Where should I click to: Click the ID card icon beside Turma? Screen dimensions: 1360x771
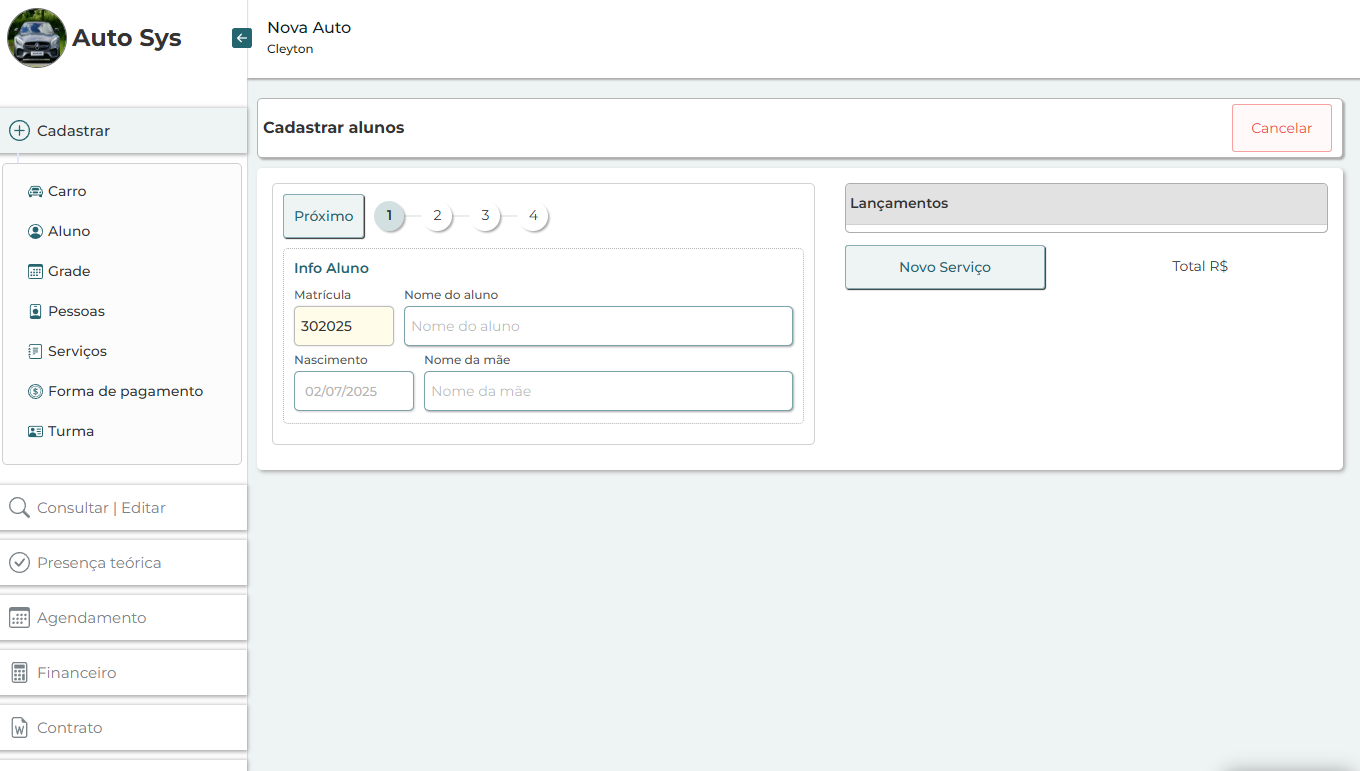click(x=35, y=431)
